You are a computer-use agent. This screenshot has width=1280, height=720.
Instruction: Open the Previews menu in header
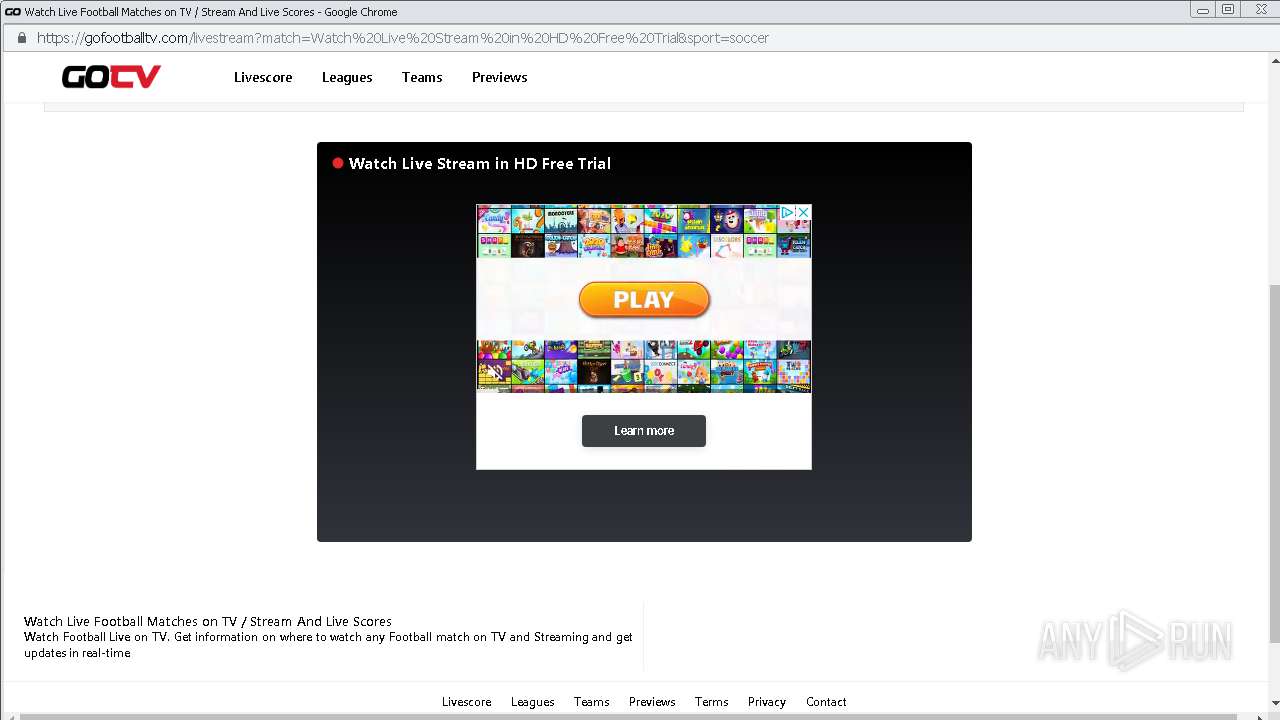click(x=500, y=77)
